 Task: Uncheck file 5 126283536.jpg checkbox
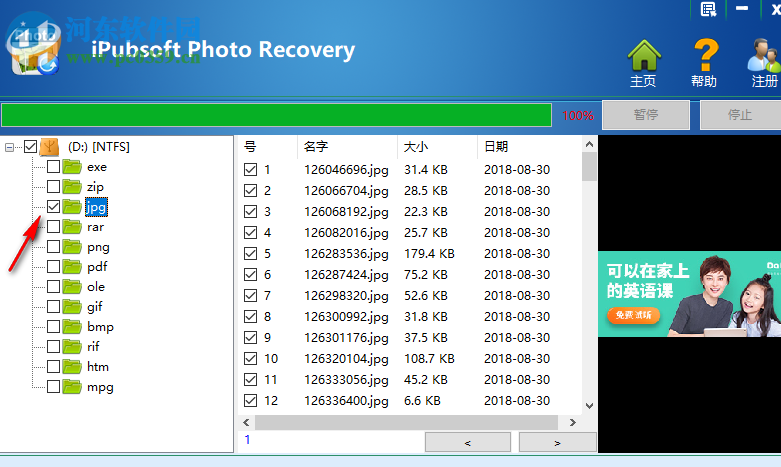click(x=251, y=253)
